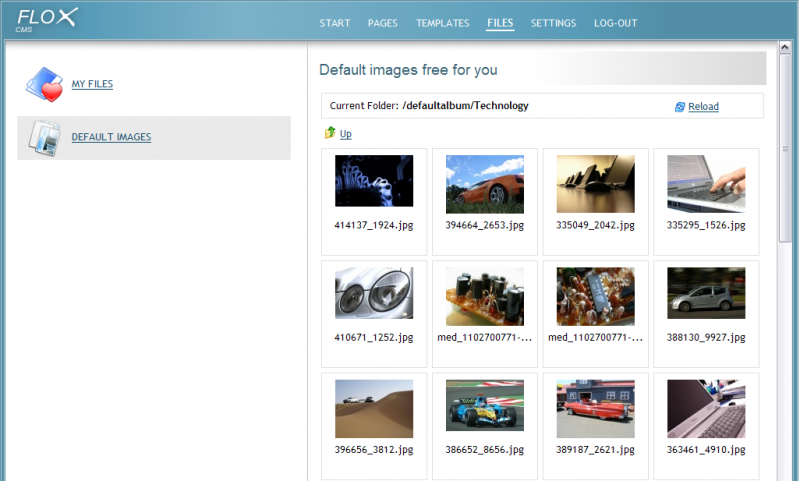The image size is (800, 481).
Task: Click the LOG-OUT menu item
Action: (x=615, y=23)
